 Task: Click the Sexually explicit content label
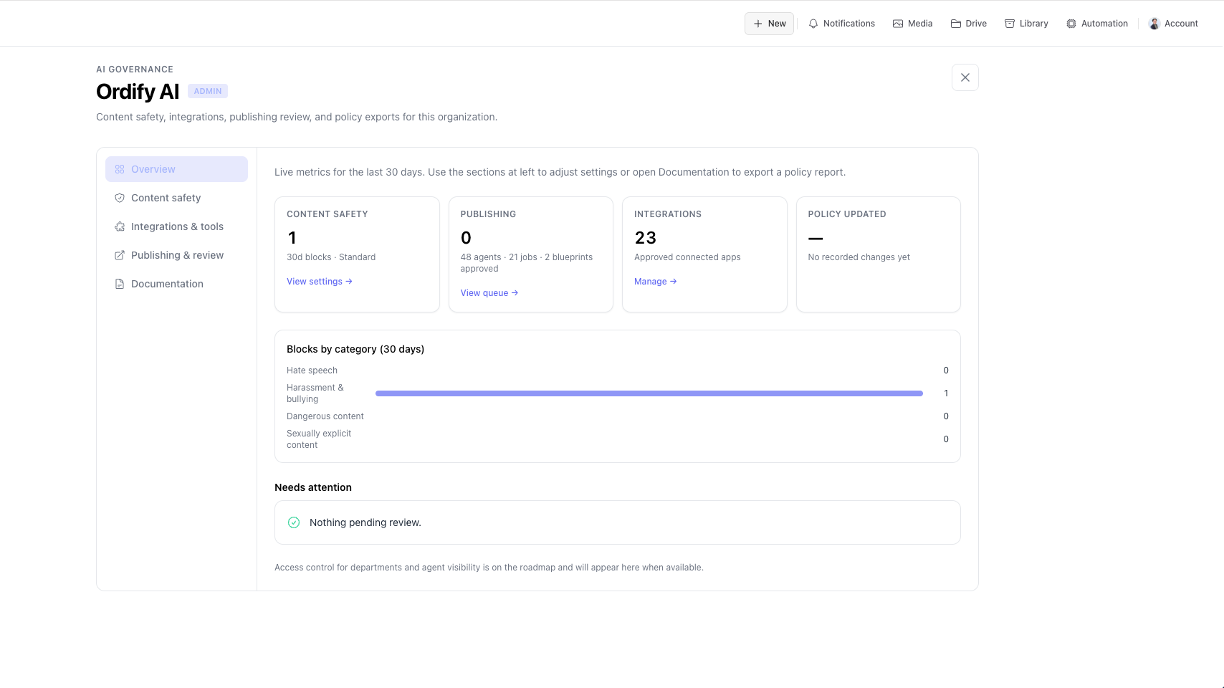point(319,439)
